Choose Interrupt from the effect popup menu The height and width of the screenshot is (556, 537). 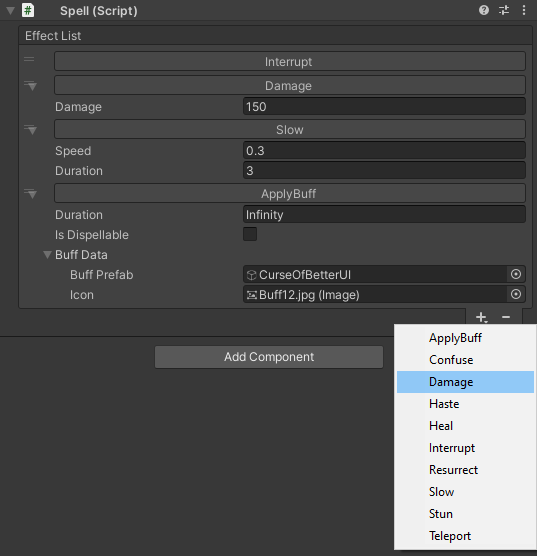[465, 448]
